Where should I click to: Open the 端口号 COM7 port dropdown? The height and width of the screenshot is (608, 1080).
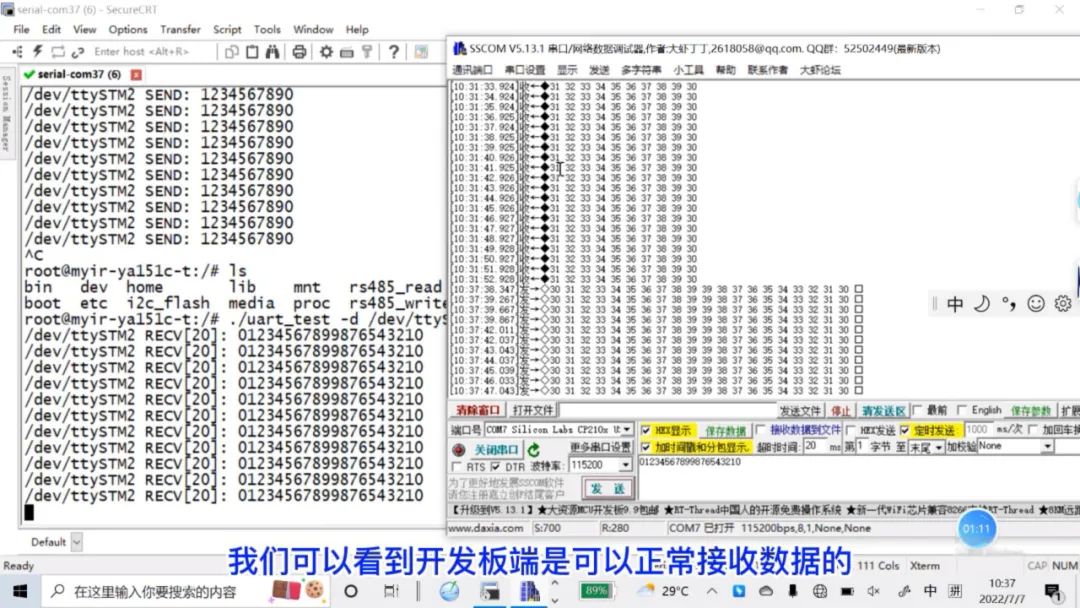pos(627,430)
